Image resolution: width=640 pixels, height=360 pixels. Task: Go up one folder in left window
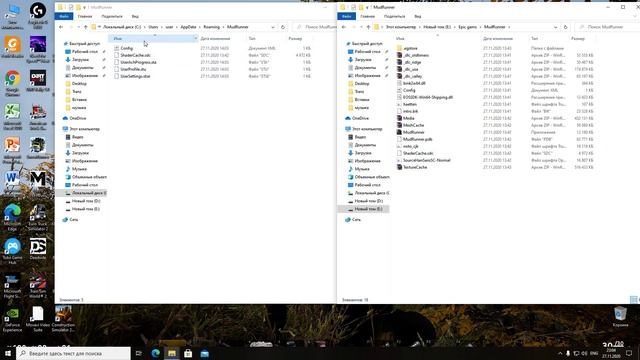click(x=85, y=27)
